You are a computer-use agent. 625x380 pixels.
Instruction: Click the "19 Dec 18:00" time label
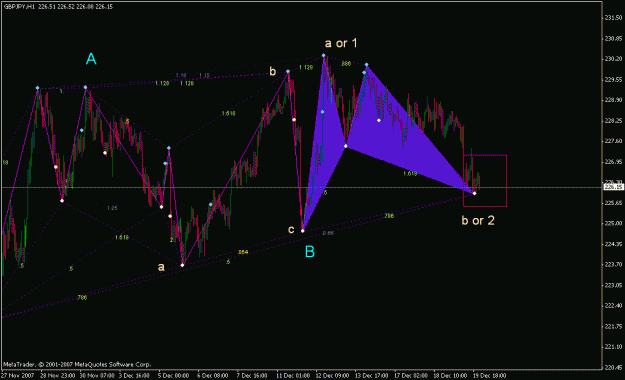[489, 376]
